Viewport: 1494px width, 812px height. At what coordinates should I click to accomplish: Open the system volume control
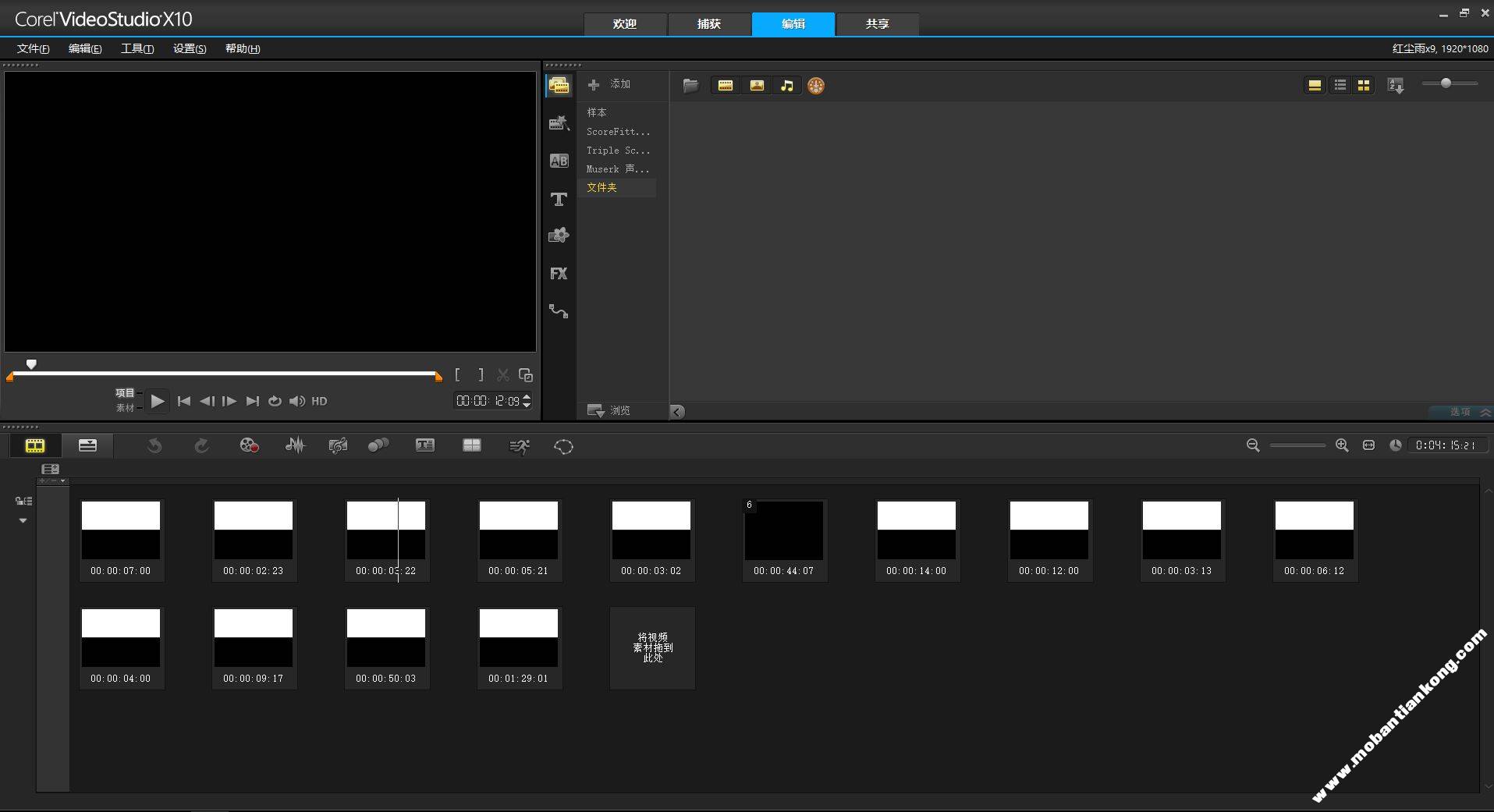pyautogui.click(x=297, y=401)
